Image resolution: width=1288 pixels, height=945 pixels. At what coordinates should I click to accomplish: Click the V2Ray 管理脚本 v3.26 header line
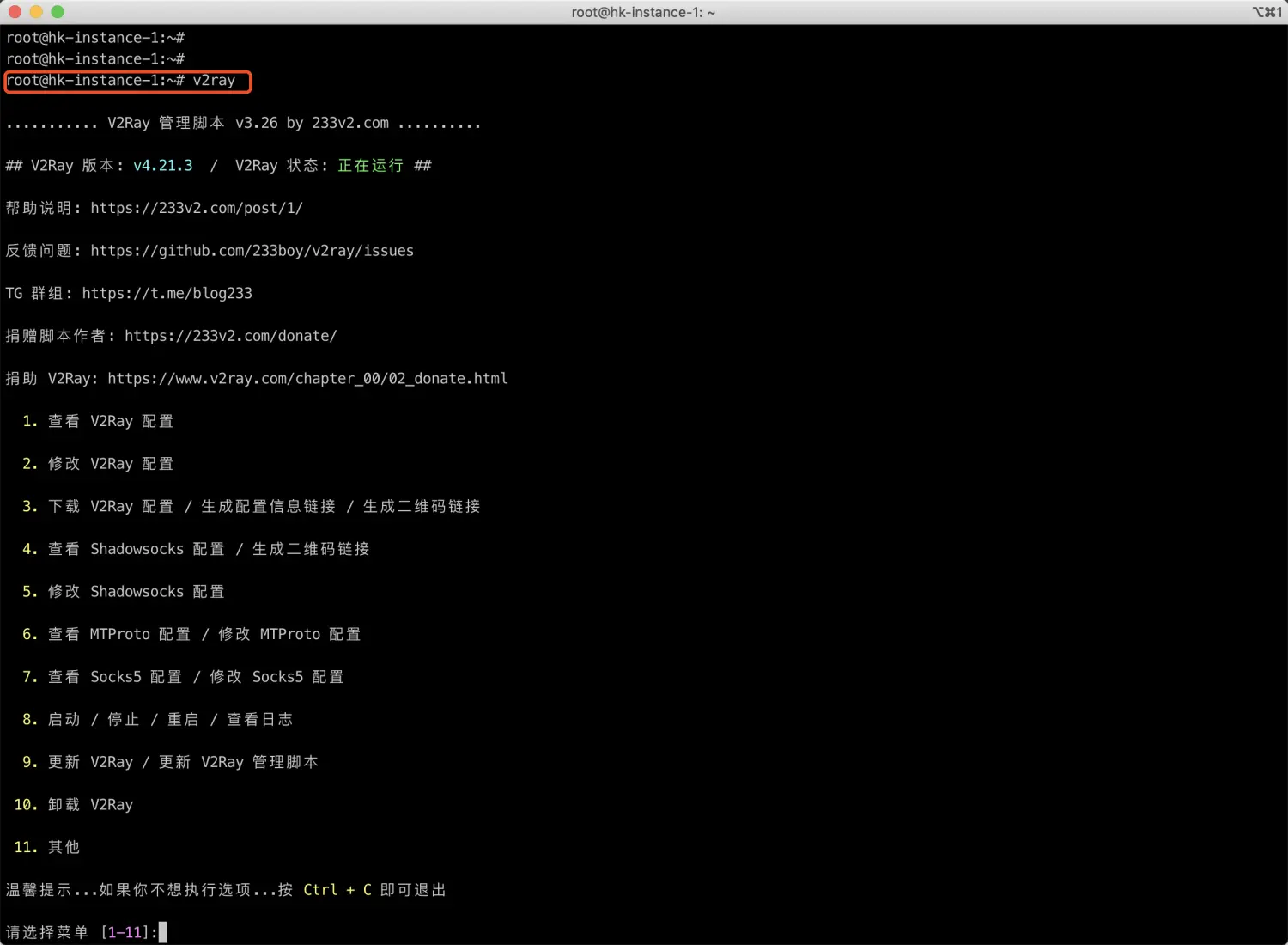pos(243,123)
